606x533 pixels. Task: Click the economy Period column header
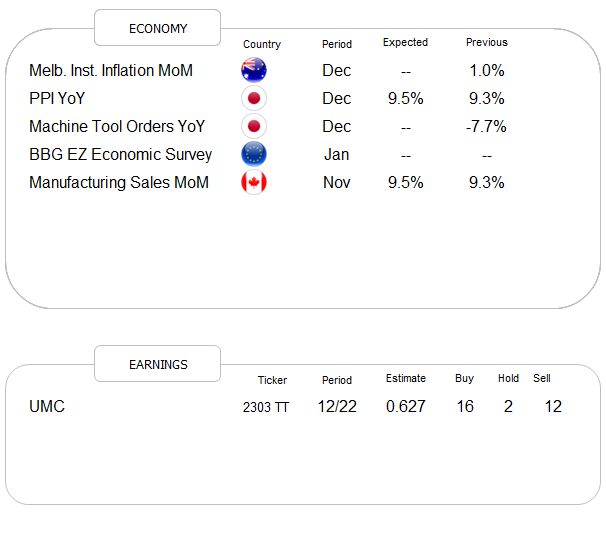(337, 44)
